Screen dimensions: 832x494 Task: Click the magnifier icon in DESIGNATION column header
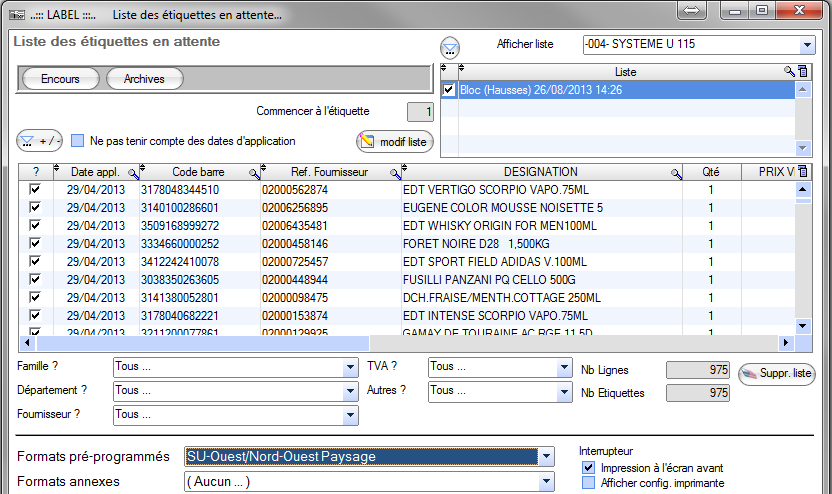pyautogui.click(x=677, y=173)
